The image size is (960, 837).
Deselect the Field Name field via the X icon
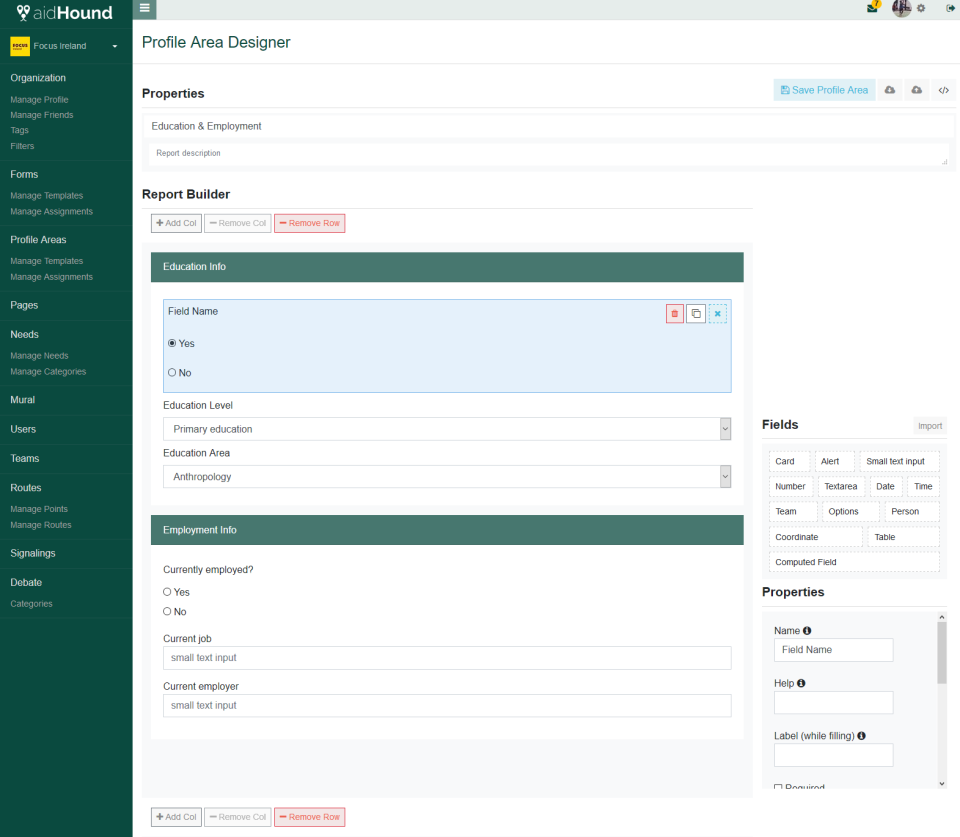[x=718, y=313]
